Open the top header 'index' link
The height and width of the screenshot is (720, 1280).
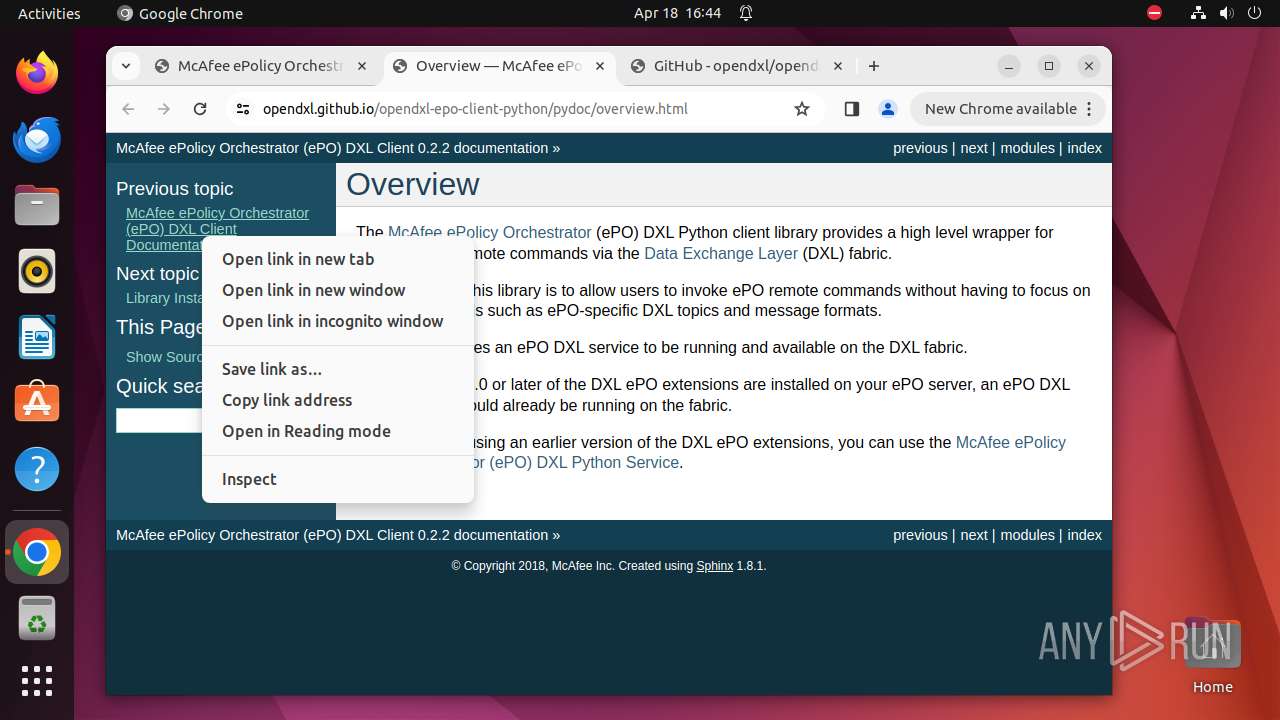point(1084,148)
